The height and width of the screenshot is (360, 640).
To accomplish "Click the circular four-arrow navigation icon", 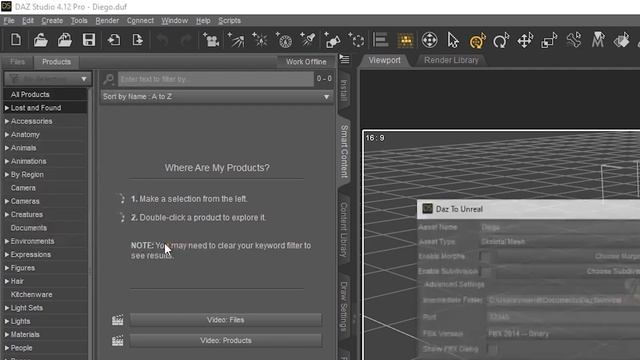I will coord(429,40).
